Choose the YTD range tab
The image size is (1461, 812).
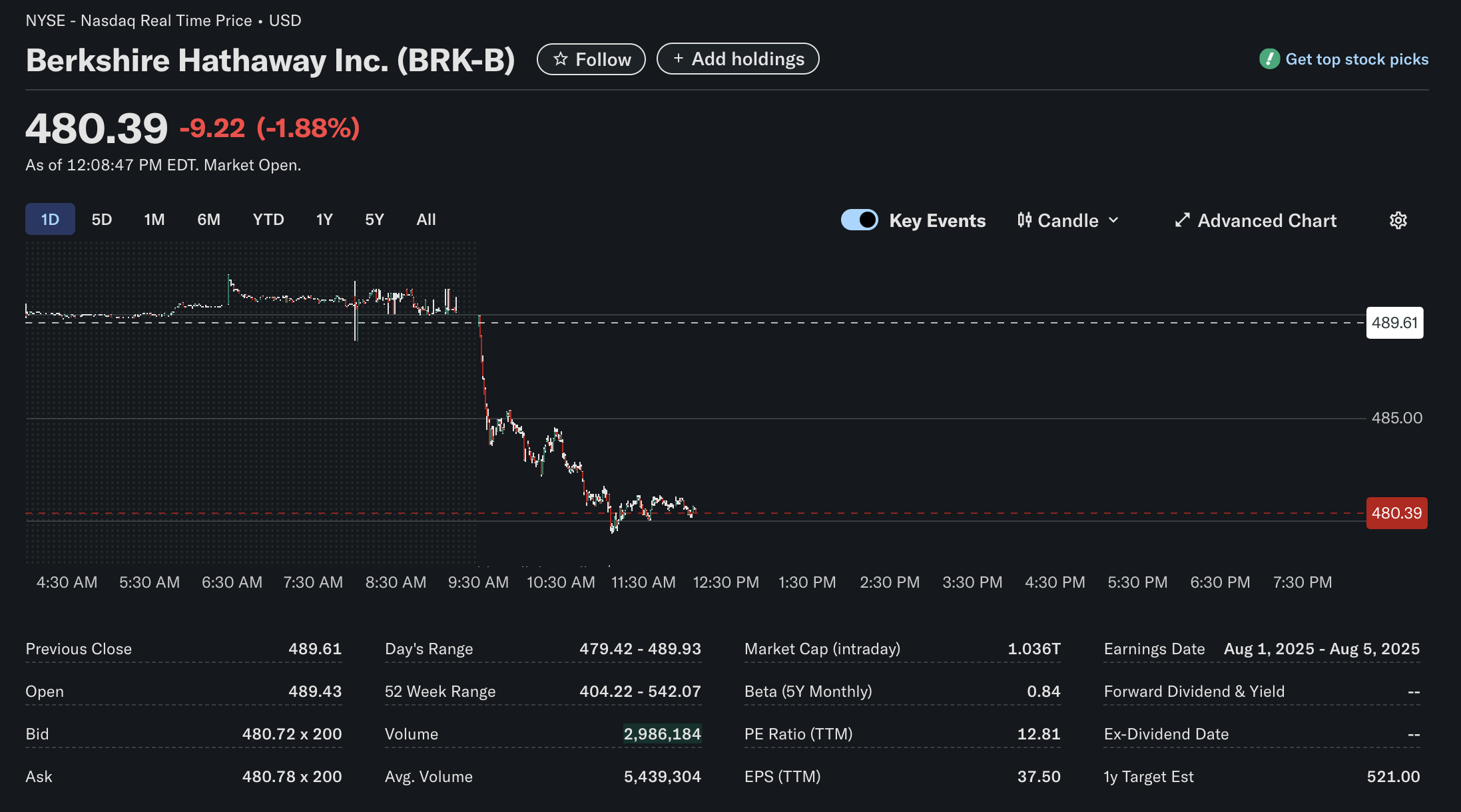(268, 220)
